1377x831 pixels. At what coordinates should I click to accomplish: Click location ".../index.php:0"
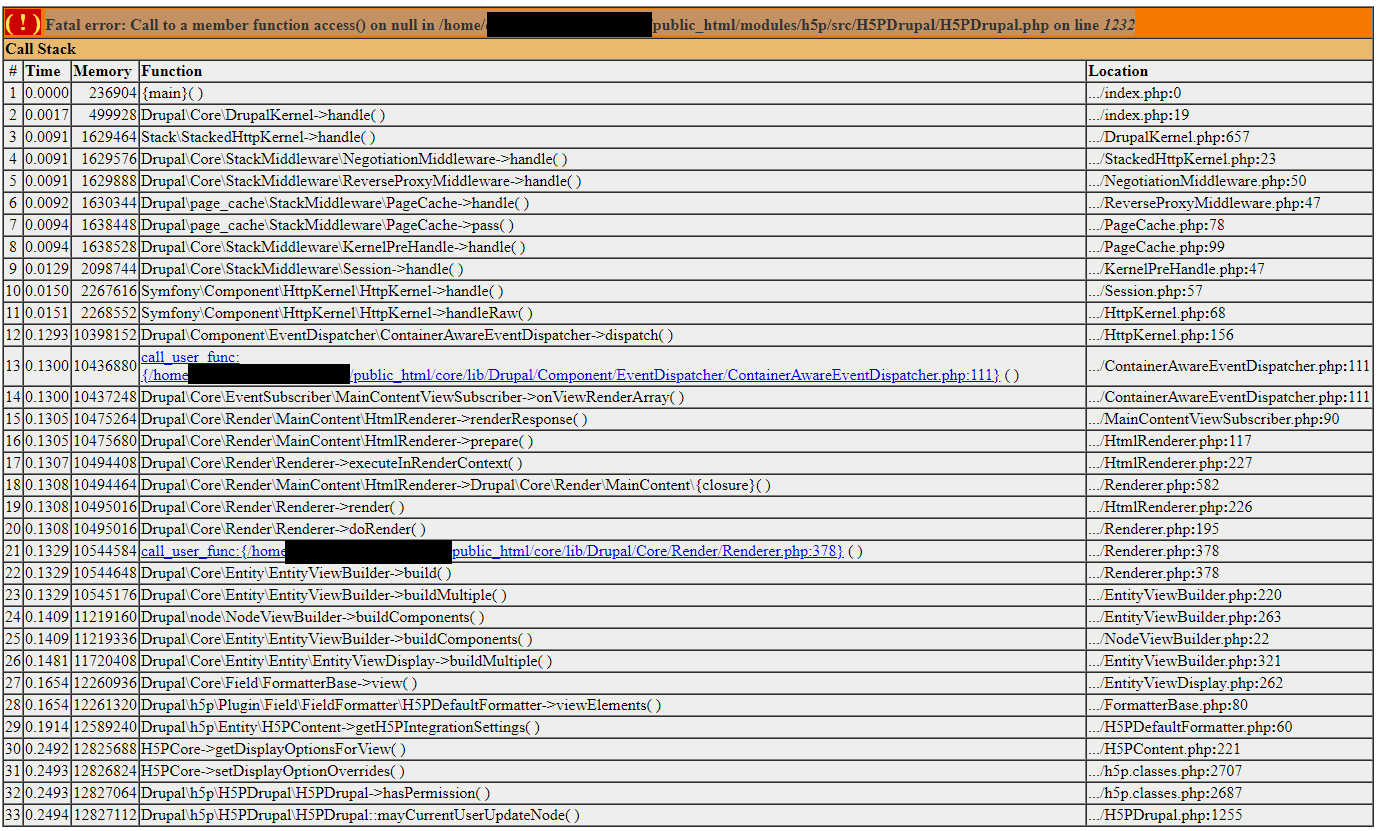1135,93
